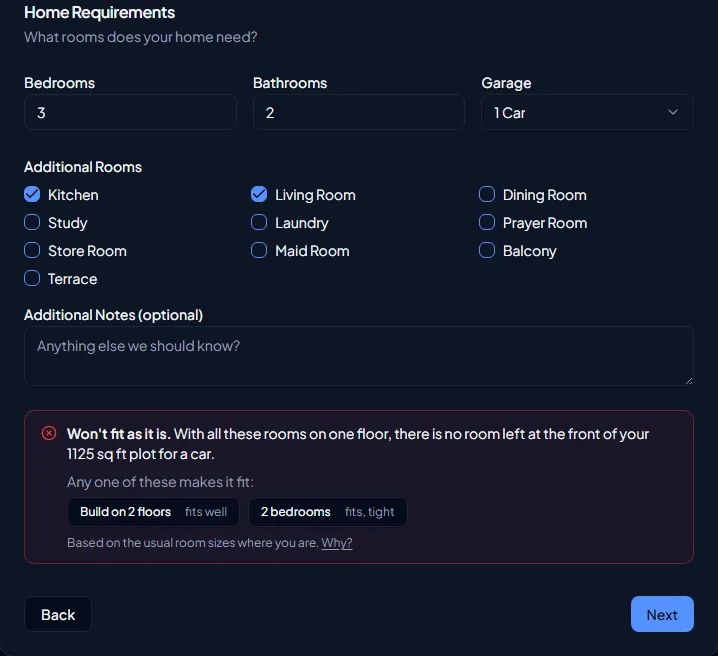
Task: Uncheck the Living Room checkbox
Action: [x=259, y=195]
